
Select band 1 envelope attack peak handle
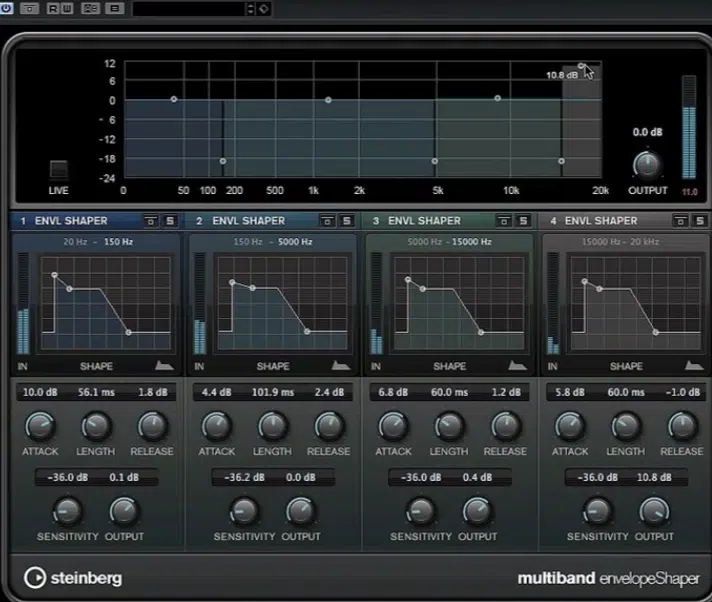54,275
